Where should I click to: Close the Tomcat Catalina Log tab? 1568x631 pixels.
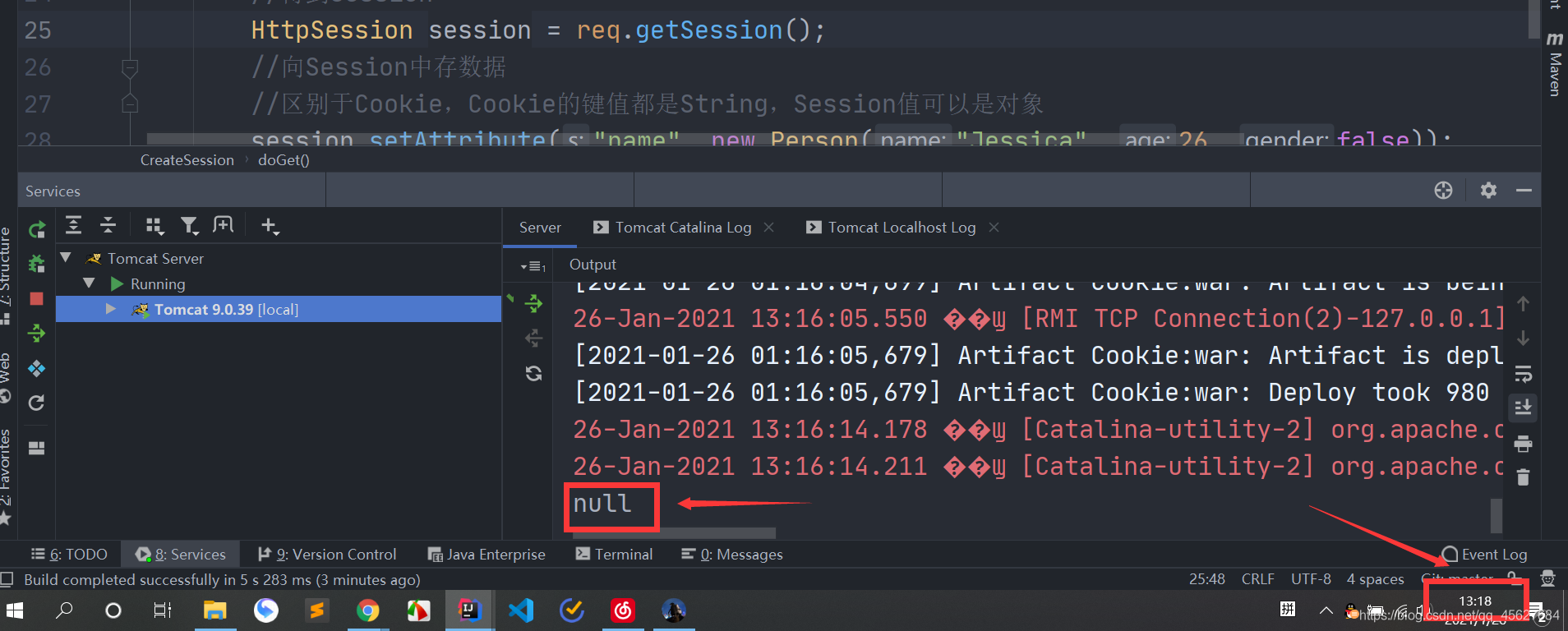click(769, 227)
